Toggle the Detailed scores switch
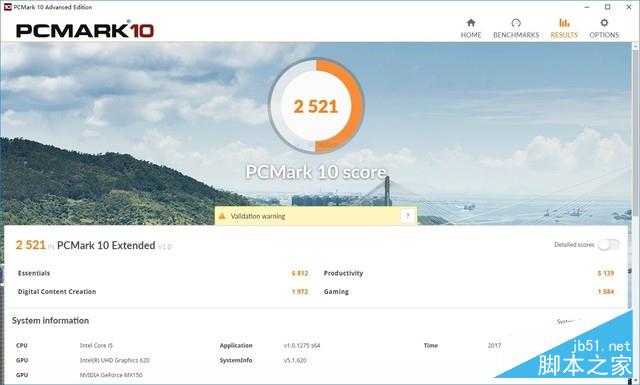Image resolution: width=640 pixels, height=385 pixels. coord(608,245)
